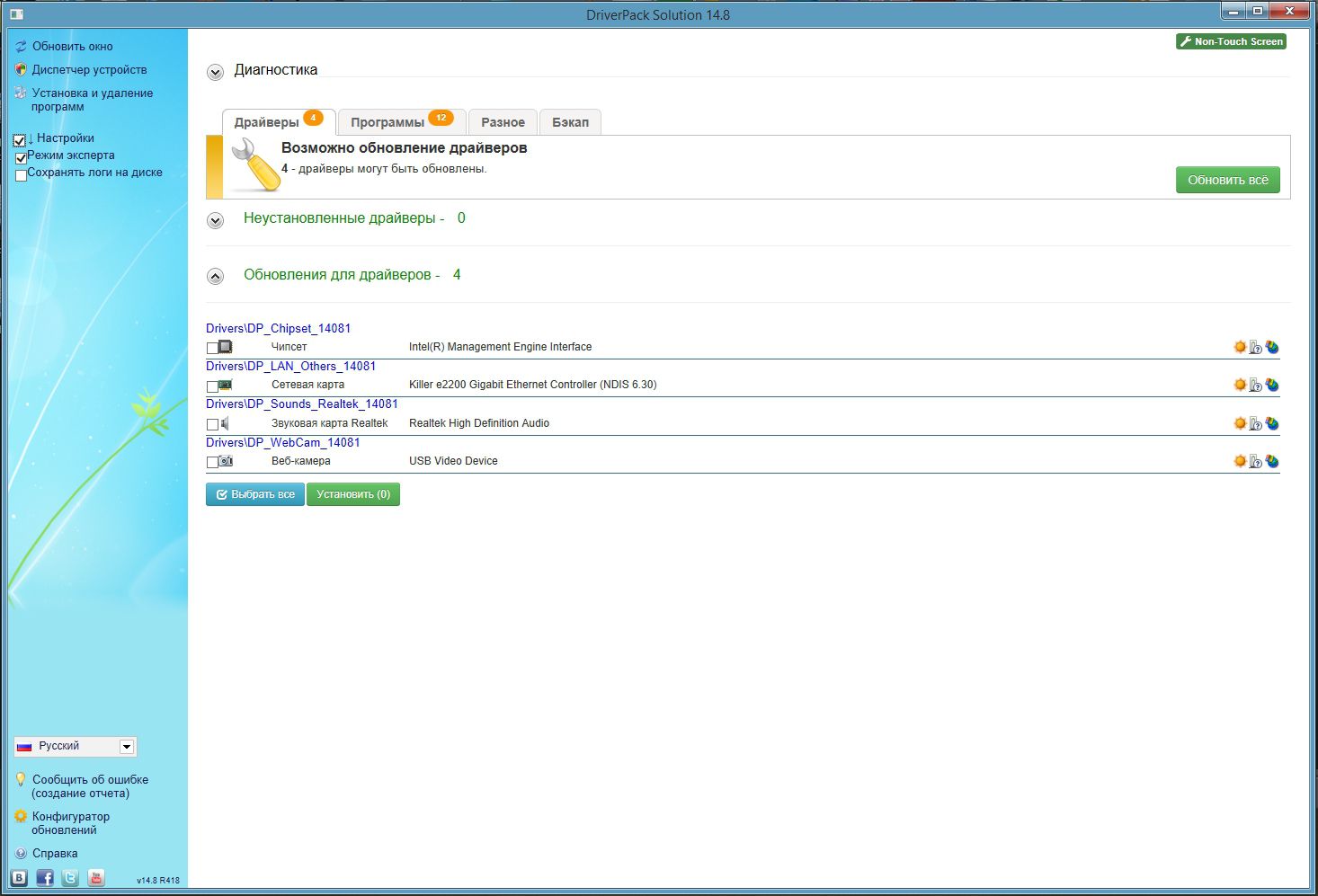Click the refresh arrows icon beside Обновить окно
The width and height of the screenshot is (1318, 896).
point(21,46)
